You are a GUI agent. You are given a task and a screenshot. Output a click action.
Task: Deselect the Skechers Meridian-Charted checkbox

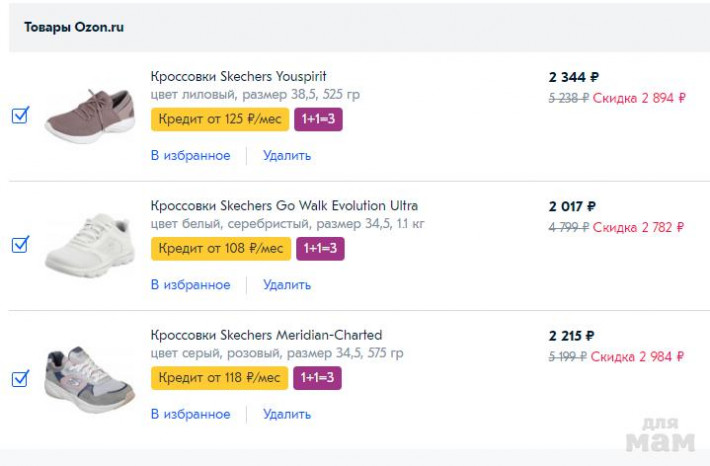click(x=20, y=378)
